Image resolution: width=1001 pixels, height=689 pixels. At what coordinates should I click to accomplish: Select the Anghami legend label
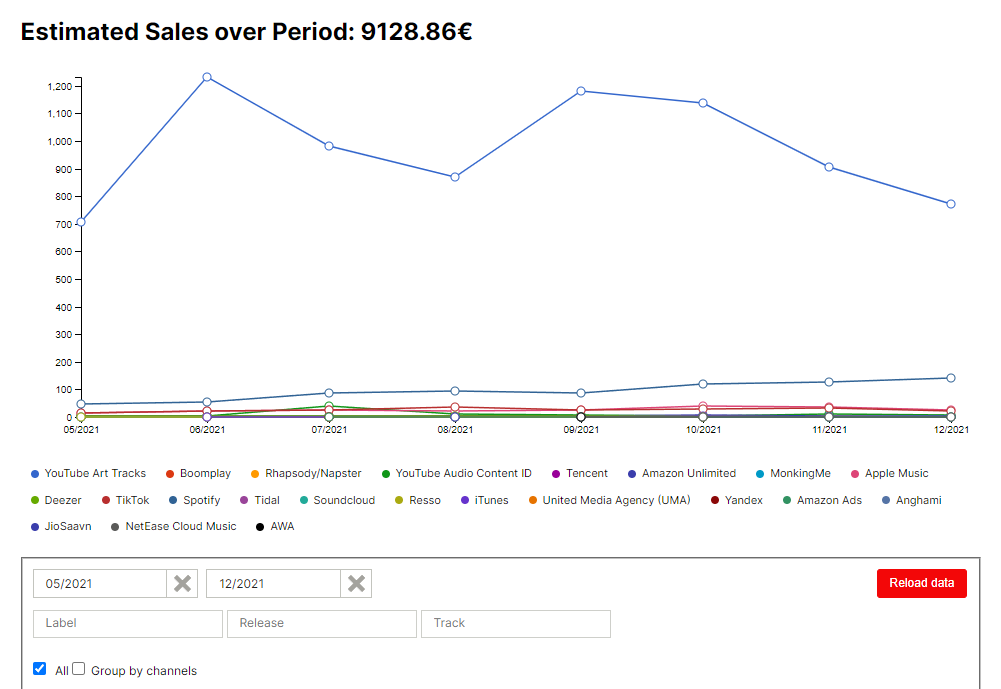(919, 500)
